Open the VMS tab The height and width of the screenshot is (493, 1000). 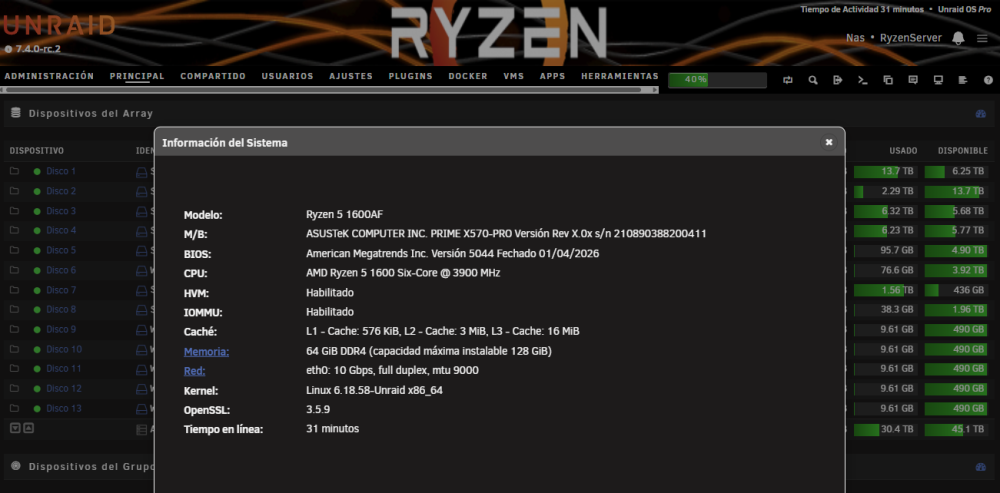pyautogui.click(x=513, y=76)
